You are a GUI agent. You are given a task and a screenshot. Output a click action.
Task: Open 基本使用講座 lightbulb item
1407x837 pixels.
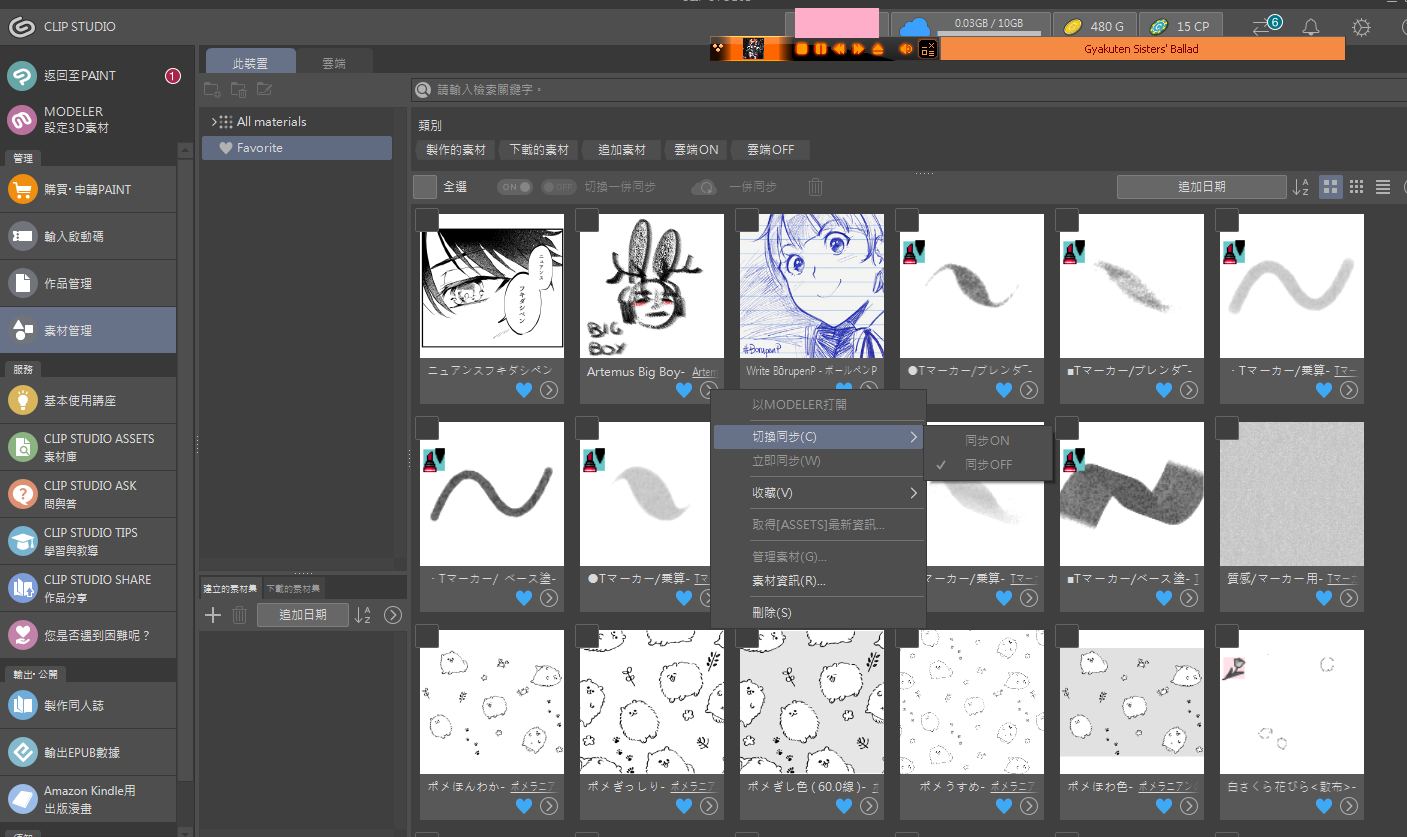(x=88, y=400)
